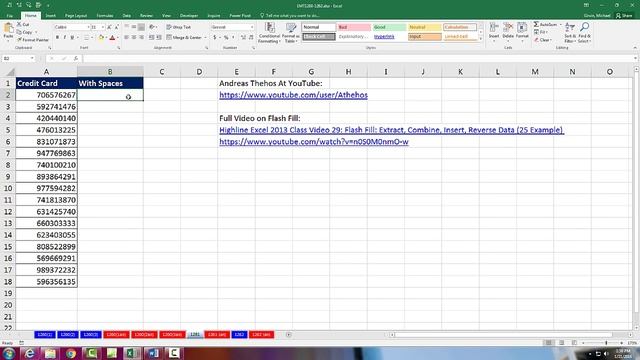Select bottom align in Alignment group
640x360 pixels.
tap(141, 27)
